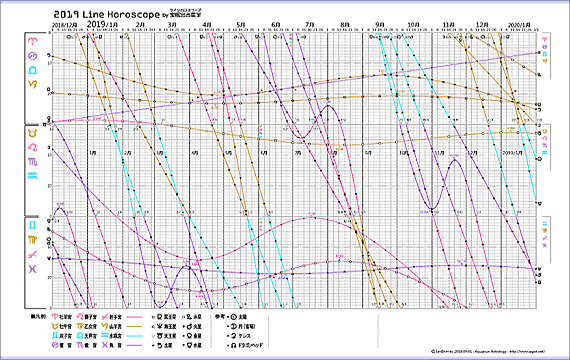The image size is (570, 360).
Task: Click the '5月' month label on the top axis
Action: click(241, 24)
